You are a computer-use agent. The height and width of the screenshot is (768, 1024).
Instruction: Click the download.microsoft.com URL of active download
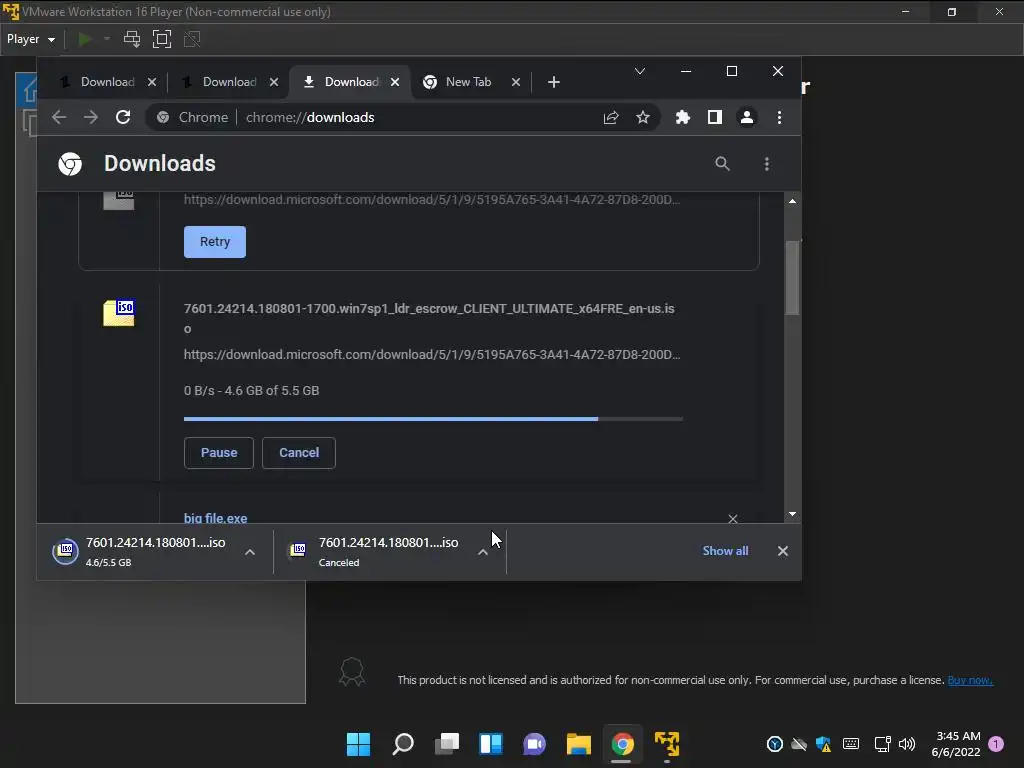pos(432,355)
